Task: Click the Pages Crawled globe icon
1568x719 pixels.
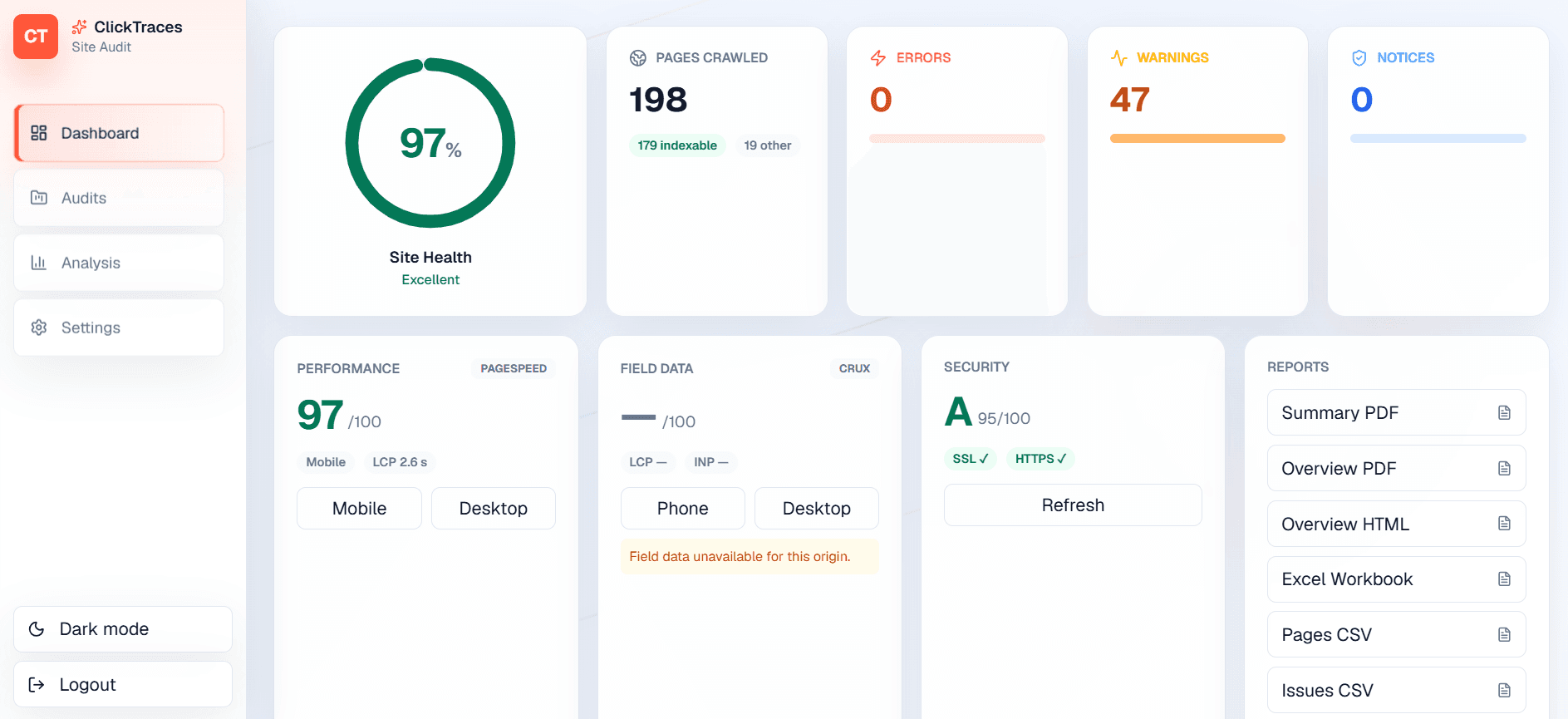Action: (638, 58)
